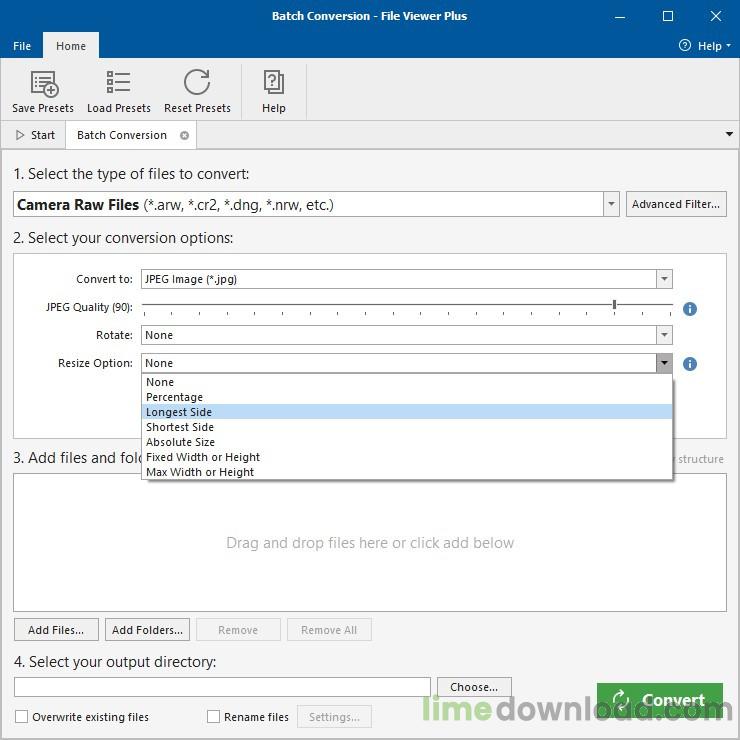740x740 pixels.
Task: Click the JPEG Quality slider handle
Action: pyautogui.click(x=614, y=304)
